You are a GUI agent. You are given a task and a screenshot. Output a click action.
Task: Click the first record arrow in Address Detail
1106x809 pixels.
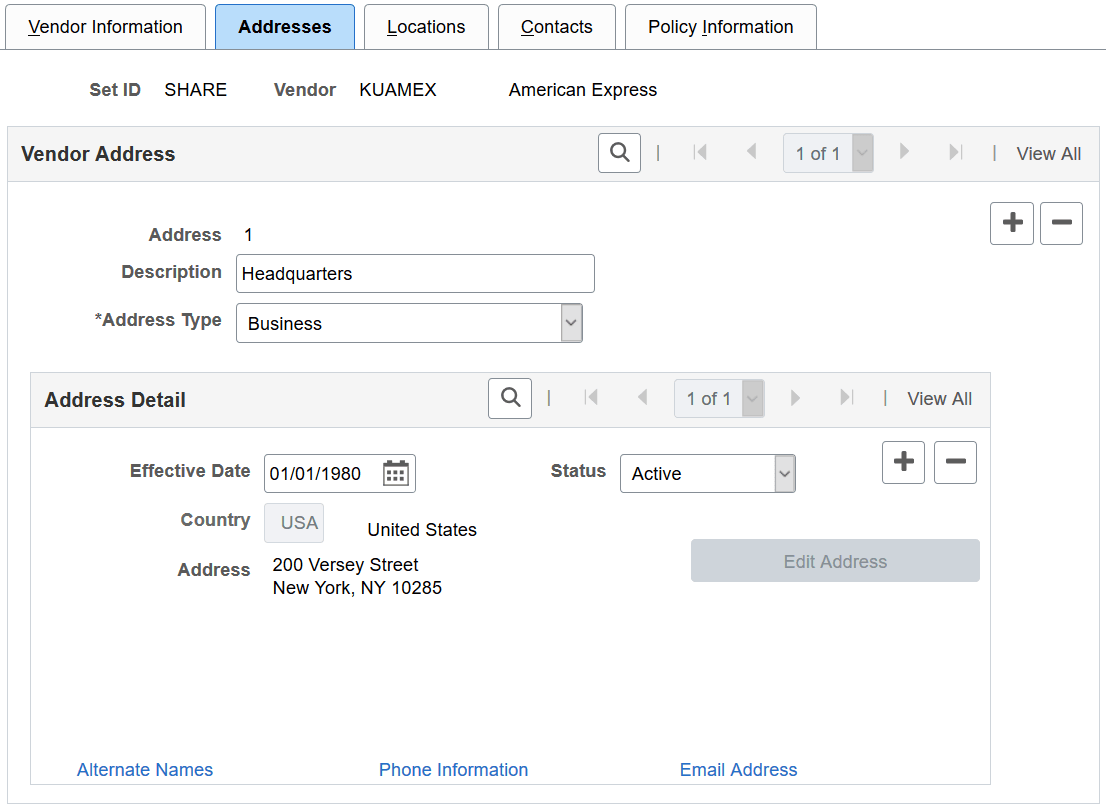[592, 398]
